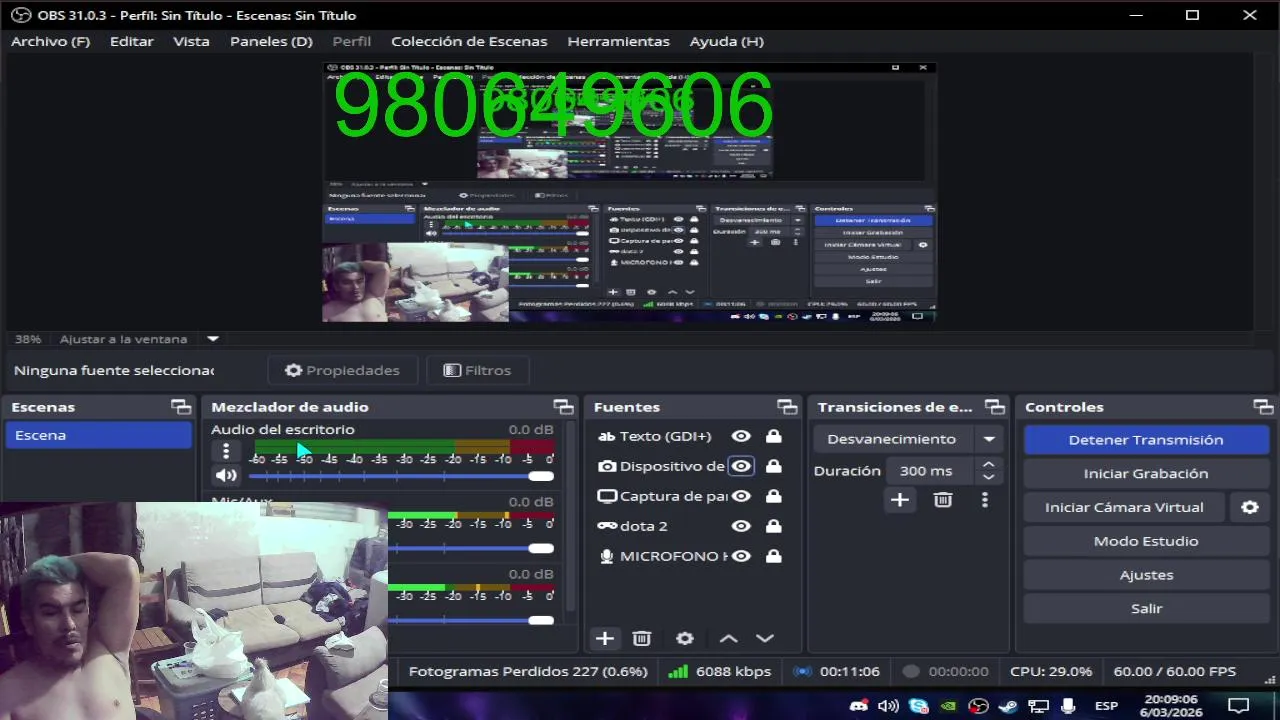
Task: Open volume icon in system tray
Action: (x=888, y=706)
